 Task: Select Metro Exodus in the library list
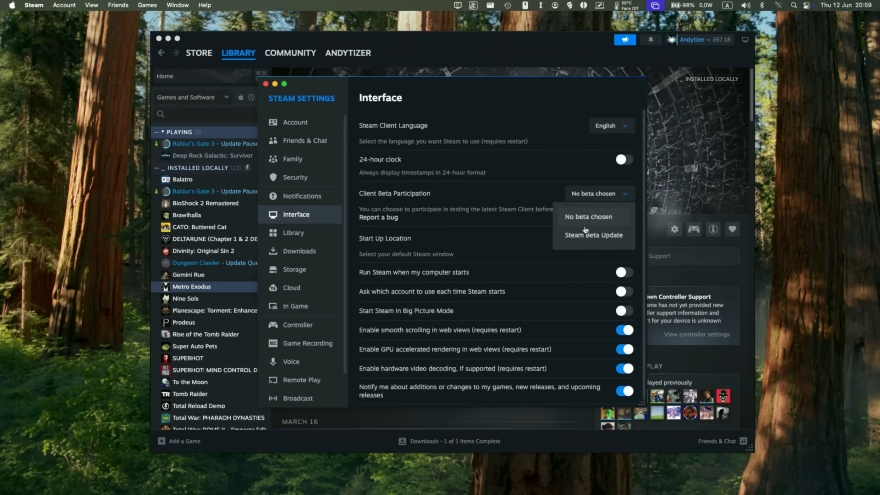click(x=191, y=287)
